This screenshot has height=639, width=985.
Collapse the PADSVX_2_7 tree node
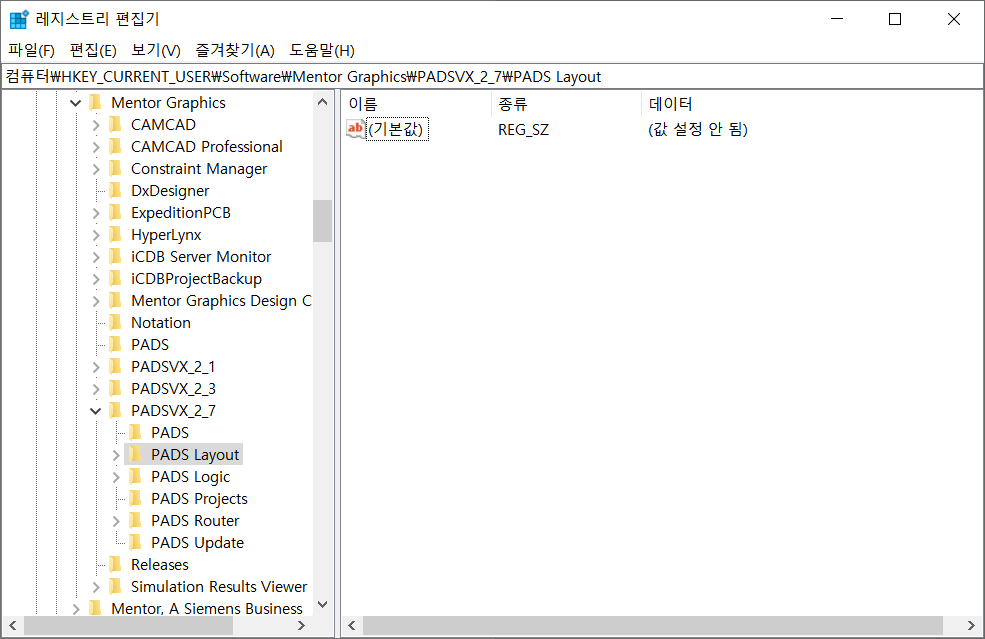pos(96,411)
